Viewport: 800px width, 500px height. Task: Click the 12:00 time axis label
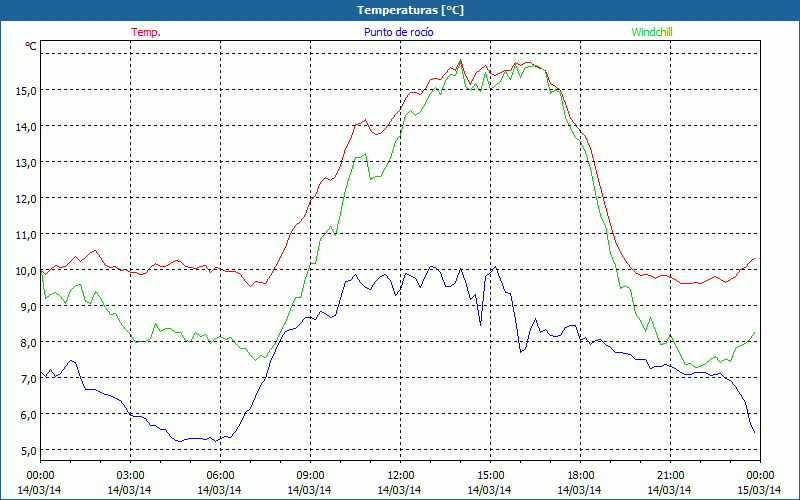[401, 476]
